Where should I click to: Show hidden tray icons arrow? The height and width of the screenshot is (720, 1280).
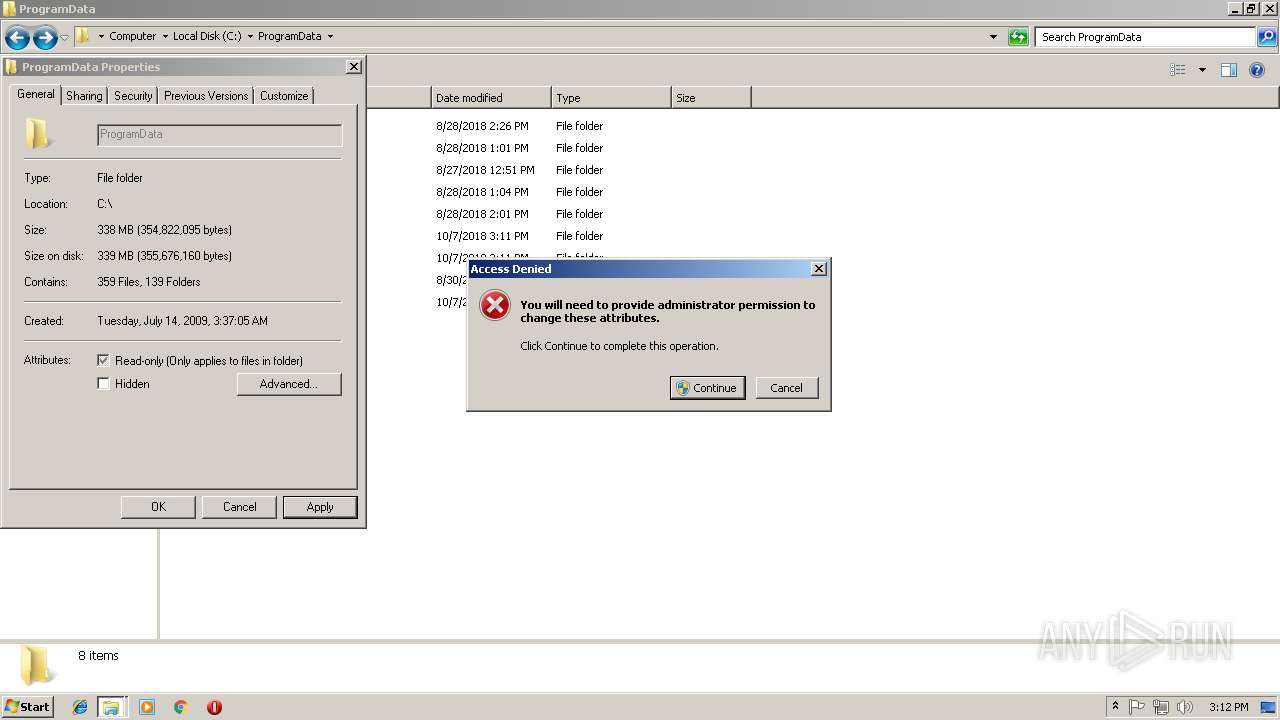1115,706
